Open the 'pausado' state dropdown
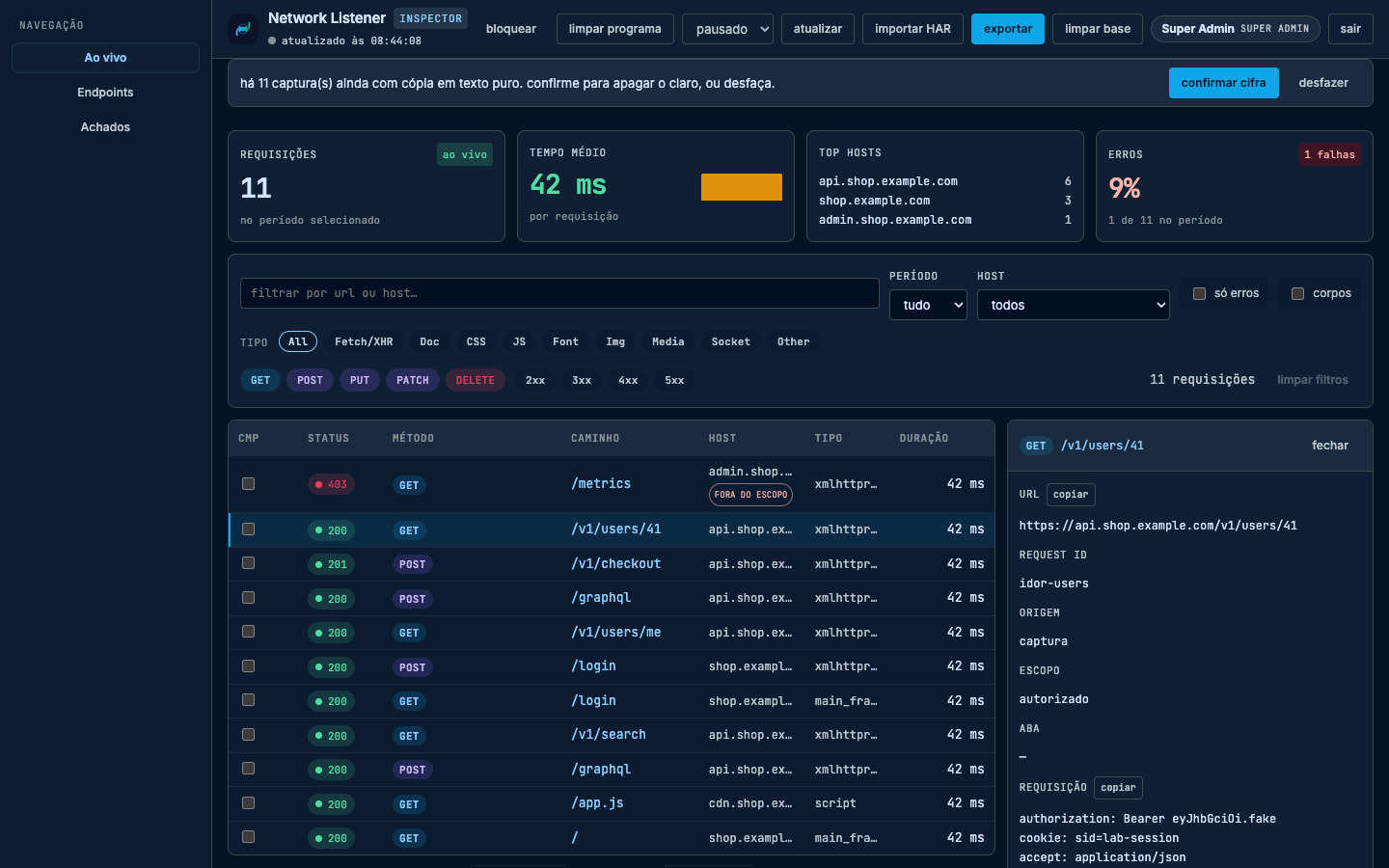This screenshot has width=1389, height=868. [x=727, y=29]
